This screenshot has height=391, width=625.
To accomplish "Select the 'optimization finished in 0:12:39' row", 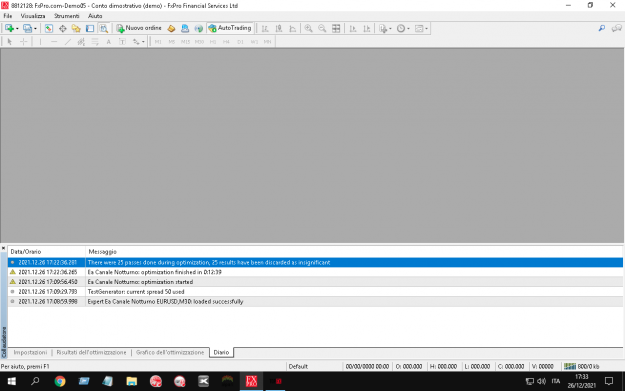I will tap(315, 272).
